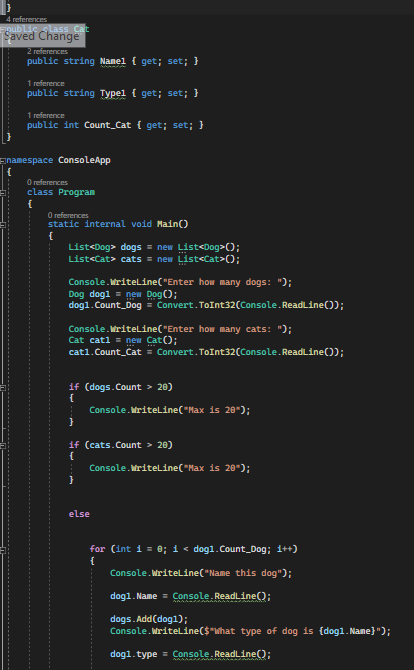Open 2 references above Name1 property
This screenshot has height=670, width=414.
tap(47, 51)
